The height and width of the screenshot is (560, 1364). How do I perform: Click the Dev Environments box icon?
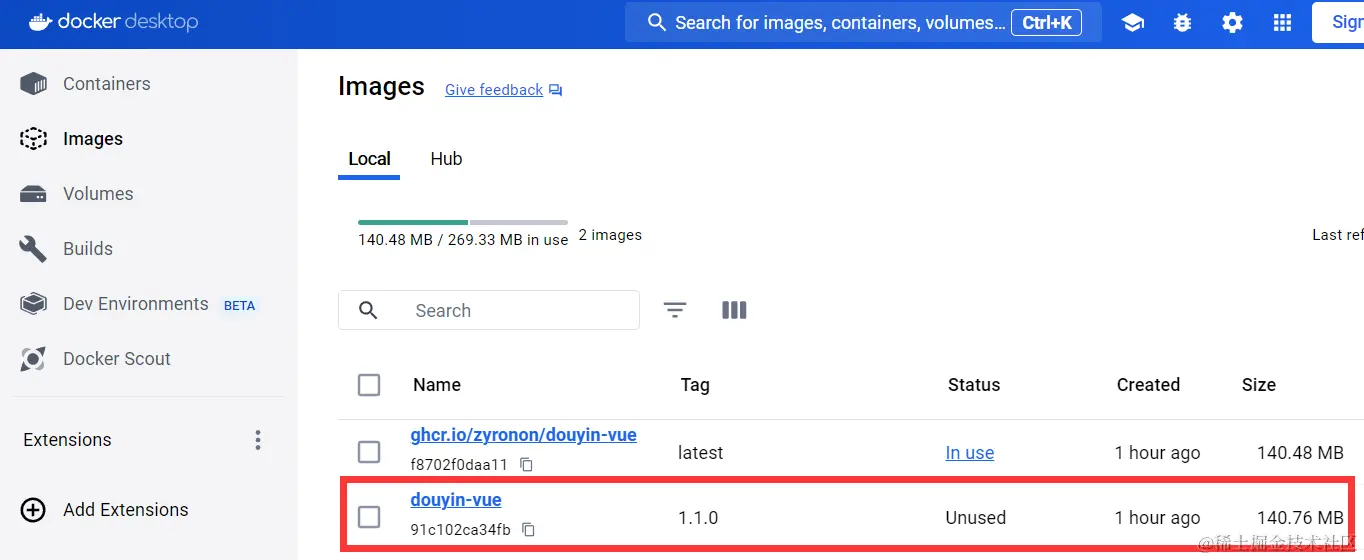pos(34,304)
